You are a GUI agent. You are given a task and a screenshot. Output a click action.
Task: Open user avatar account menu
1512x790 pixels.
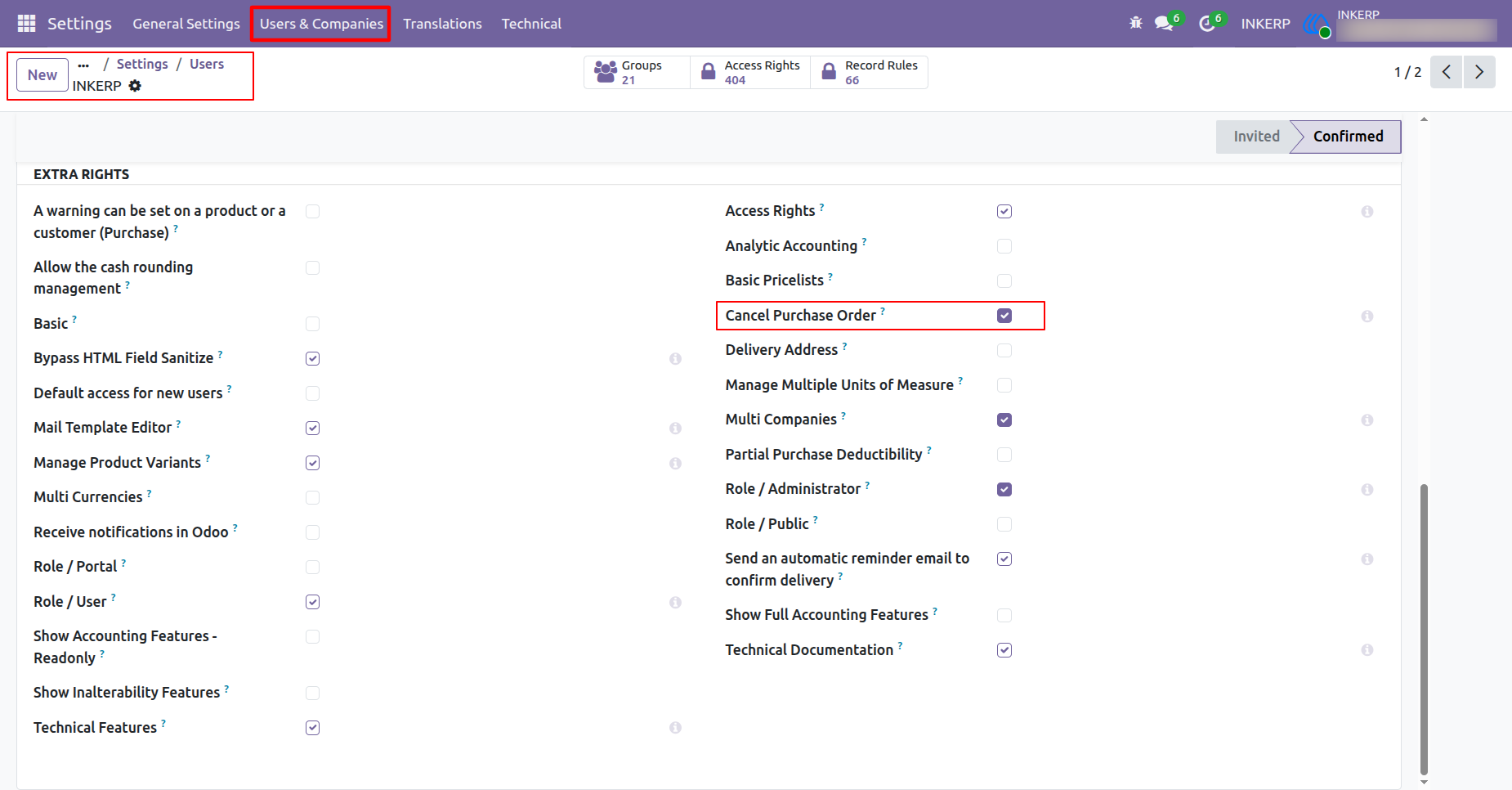click(1317, 26)
